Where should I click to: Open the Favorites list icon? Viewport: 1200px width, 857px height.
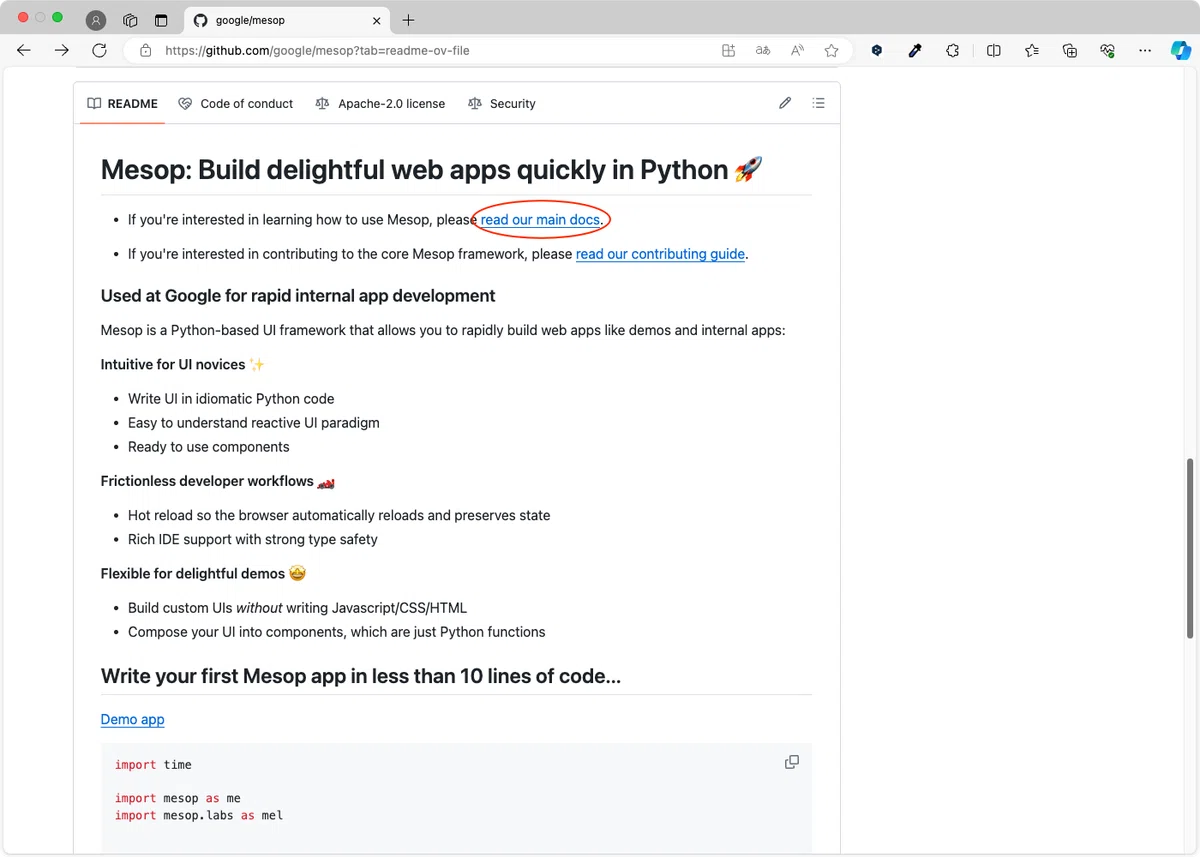tap(1032, 50)
